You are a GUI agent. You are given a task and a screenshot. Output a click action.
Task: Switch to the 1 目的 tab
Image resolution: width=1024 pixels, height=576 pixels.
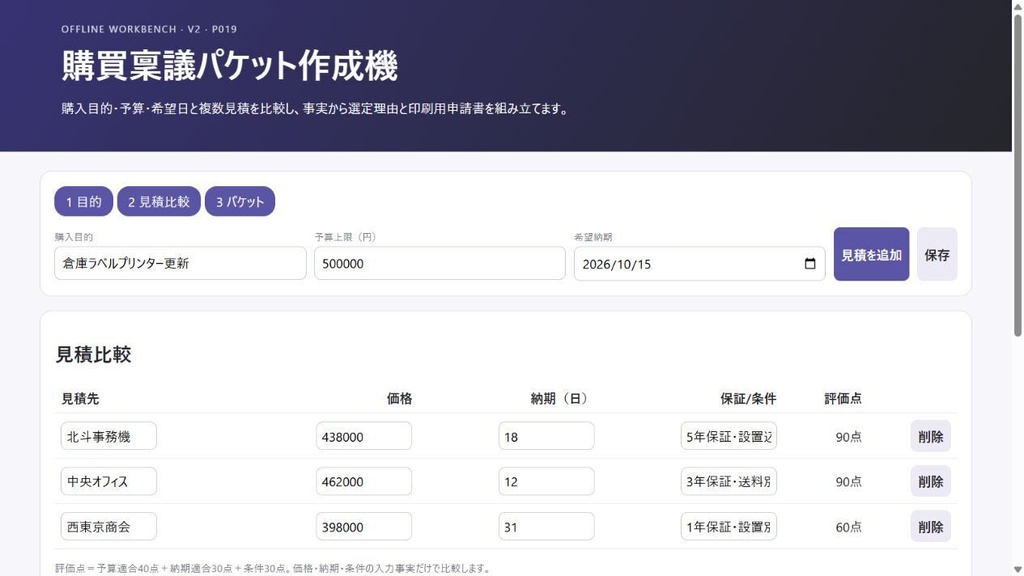[84, 201]
